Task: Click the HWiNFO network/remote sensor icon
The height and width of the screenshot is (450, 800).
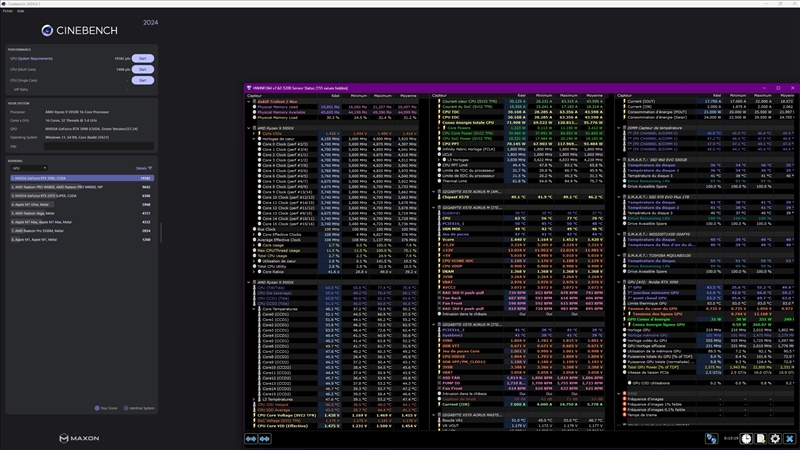Action: coord(714,438)
